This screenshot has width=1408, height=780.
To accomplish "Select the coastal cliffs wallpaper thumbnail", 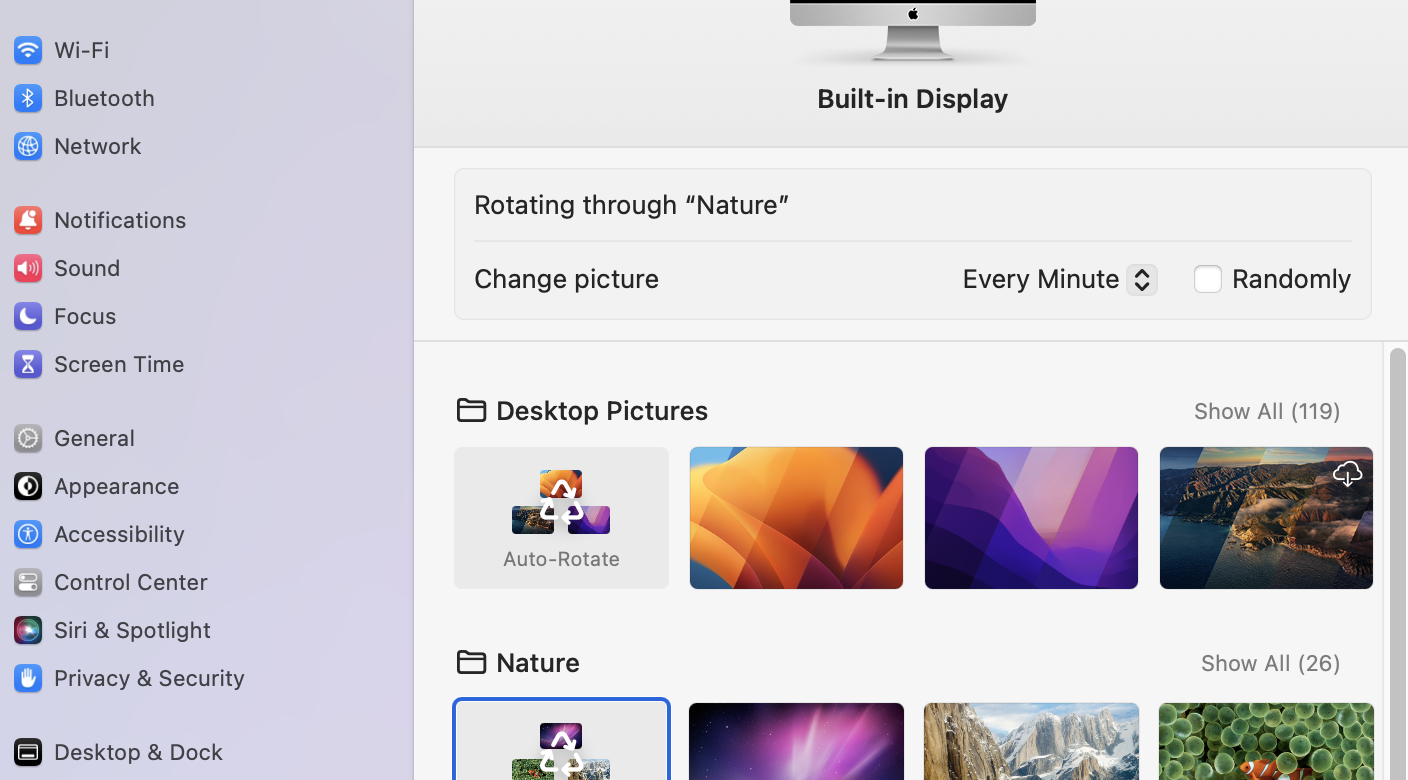I will click(1266, 518).
